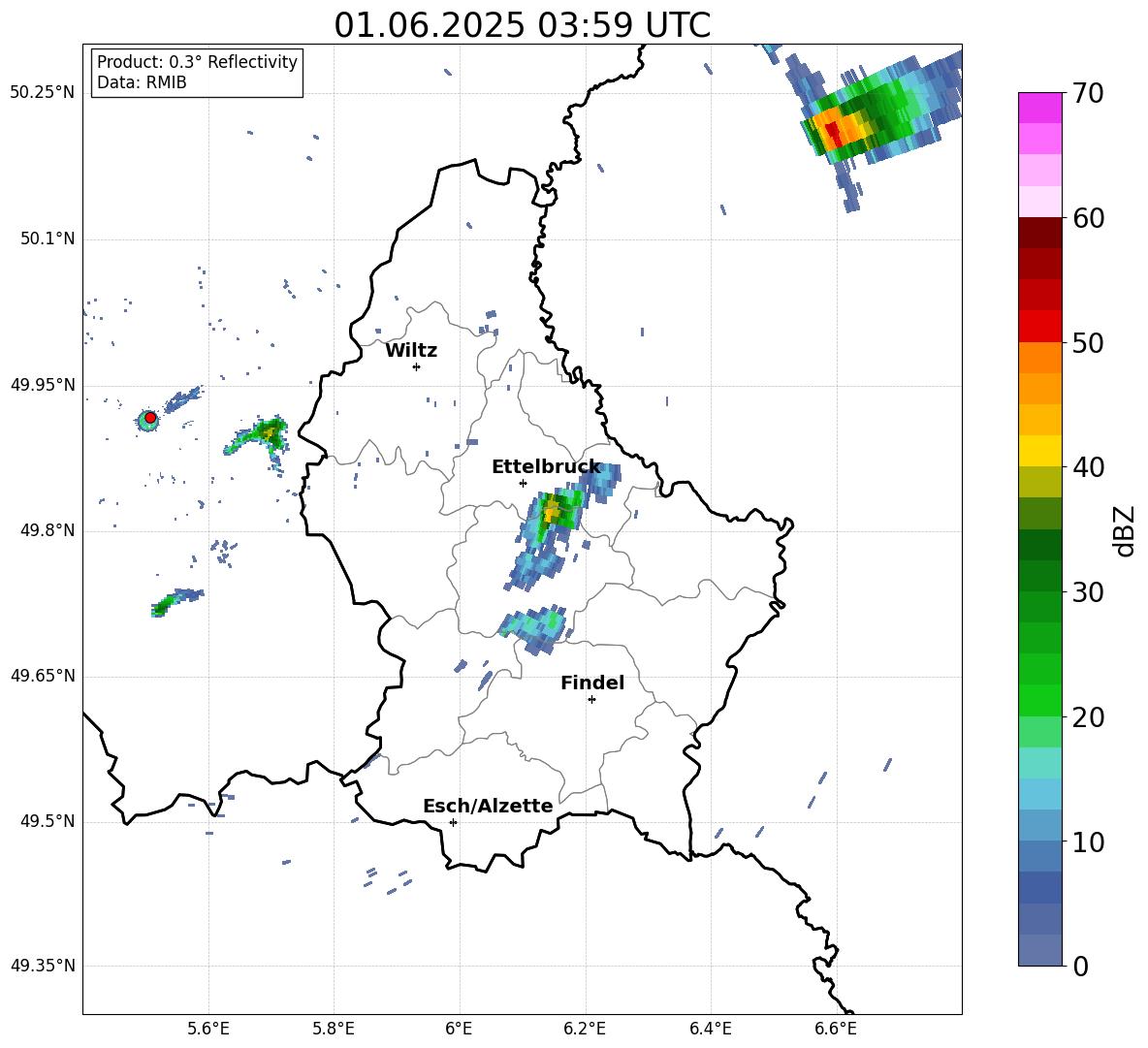This screenshot has width=1148, height=1048.
Task: Click the red storm core in northeast
Action: (833, 133)
